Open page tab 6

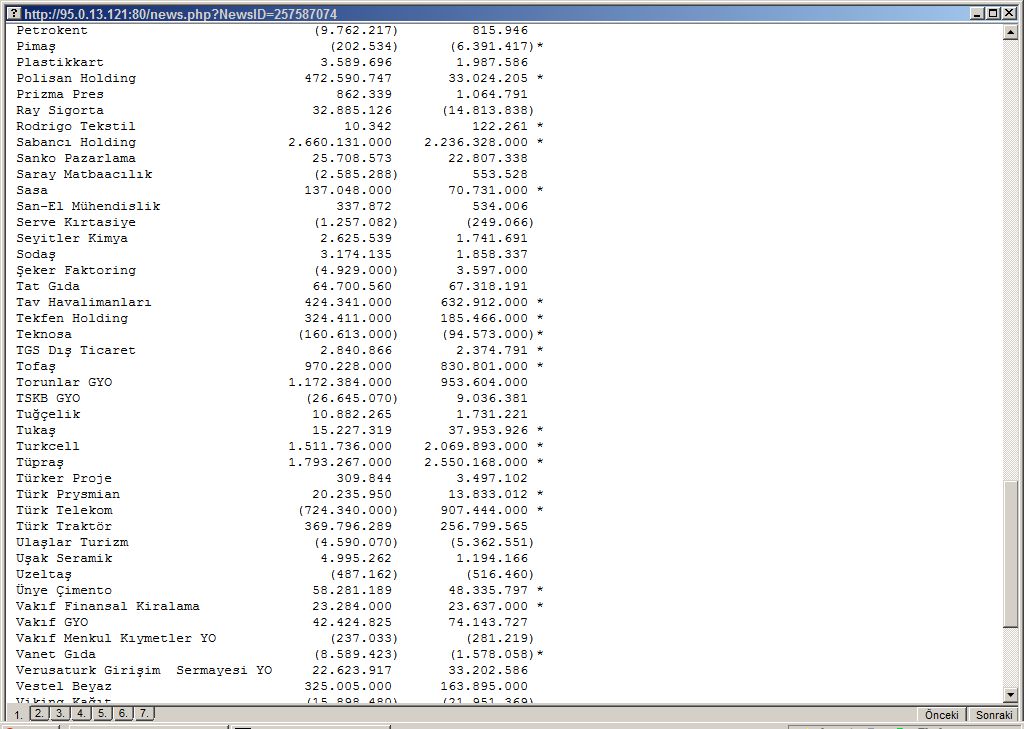click(123, 713)
